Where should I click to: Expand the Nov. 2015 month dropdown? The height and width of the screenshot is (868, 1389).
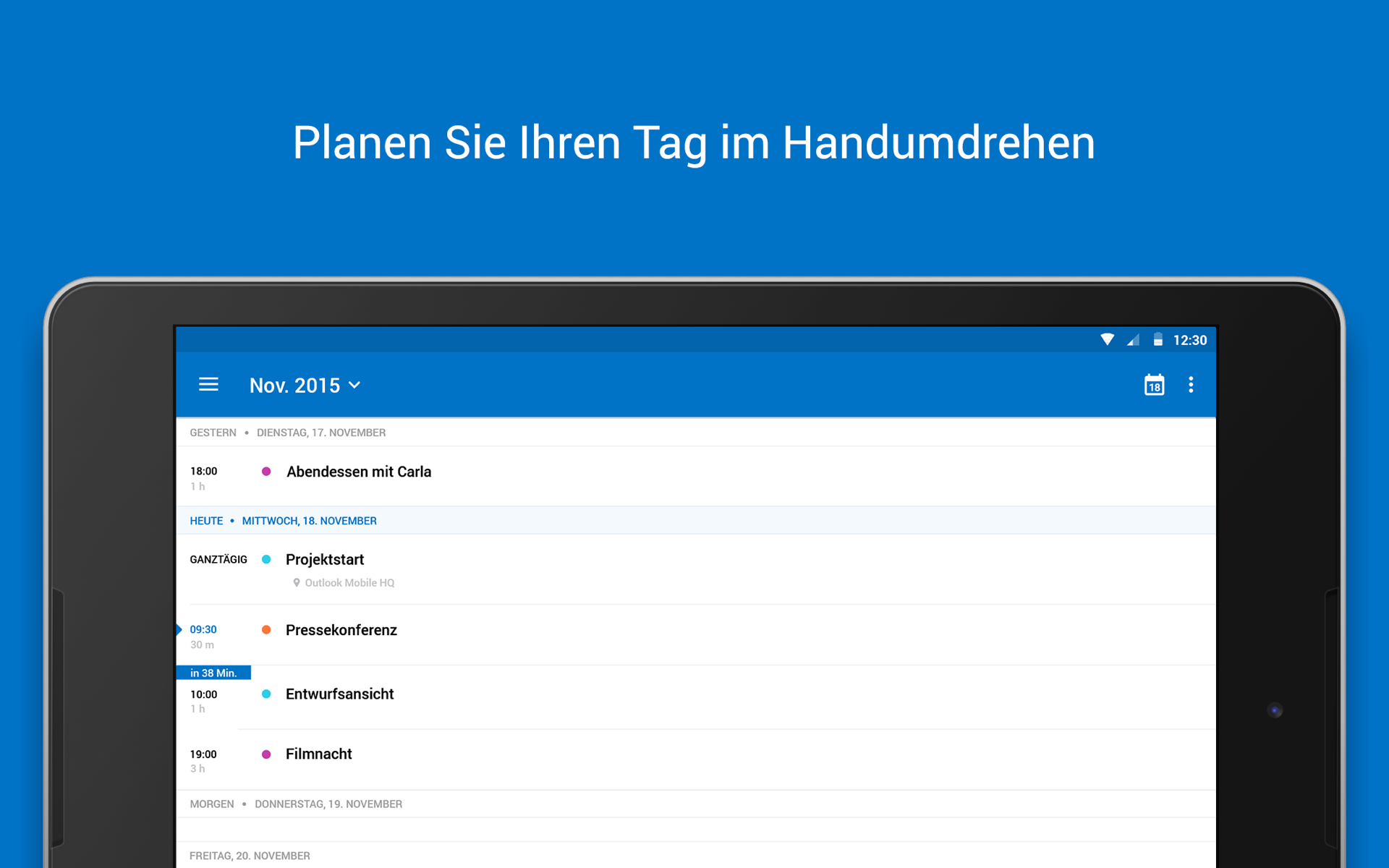pyautogui.click(x=295, y=386)
